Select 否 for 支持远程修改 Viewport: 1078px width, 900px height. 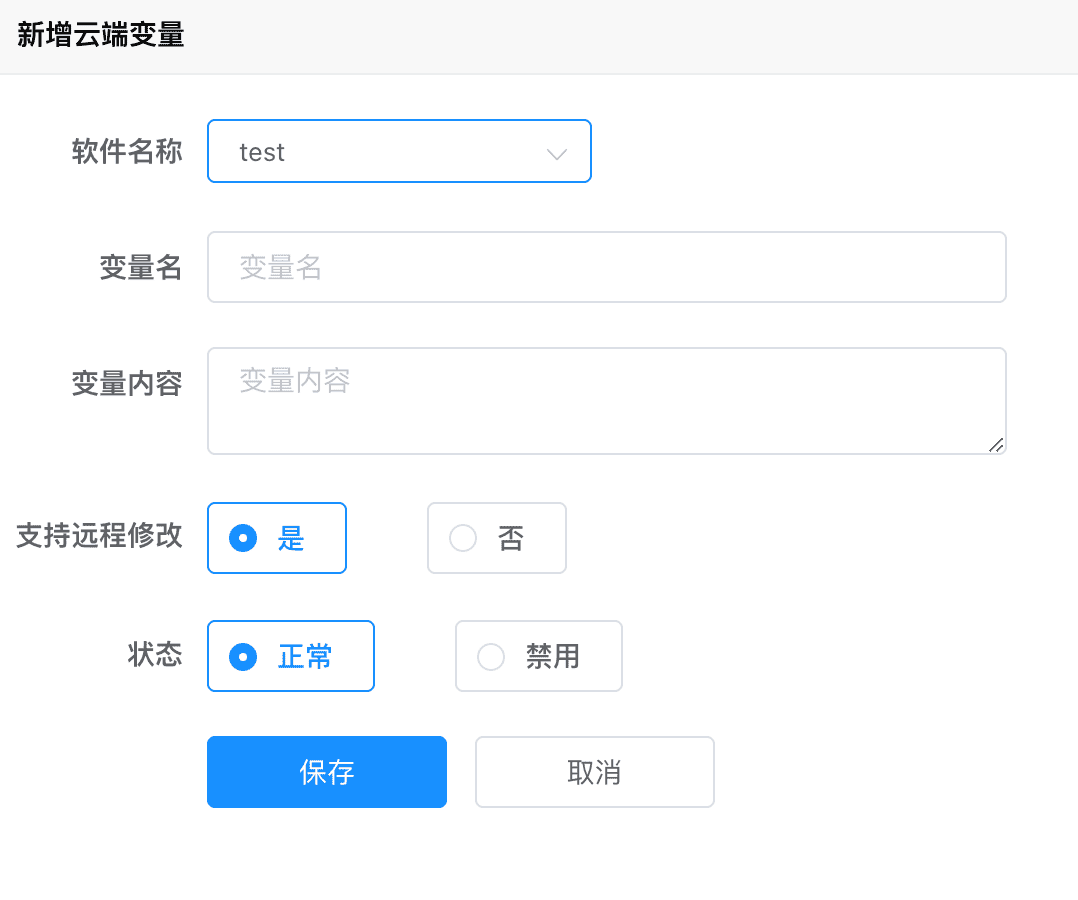click(496, 538)
